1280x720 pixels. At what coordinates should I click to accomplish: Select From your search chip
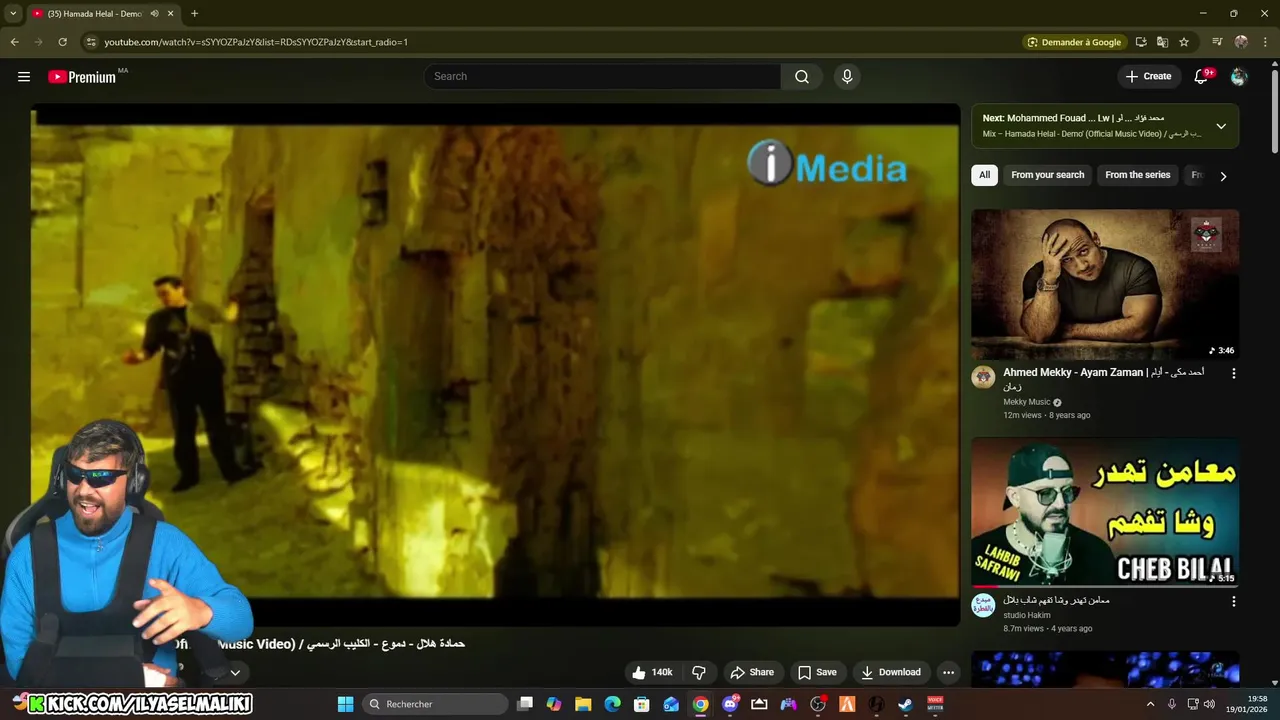click(1047, 175)
